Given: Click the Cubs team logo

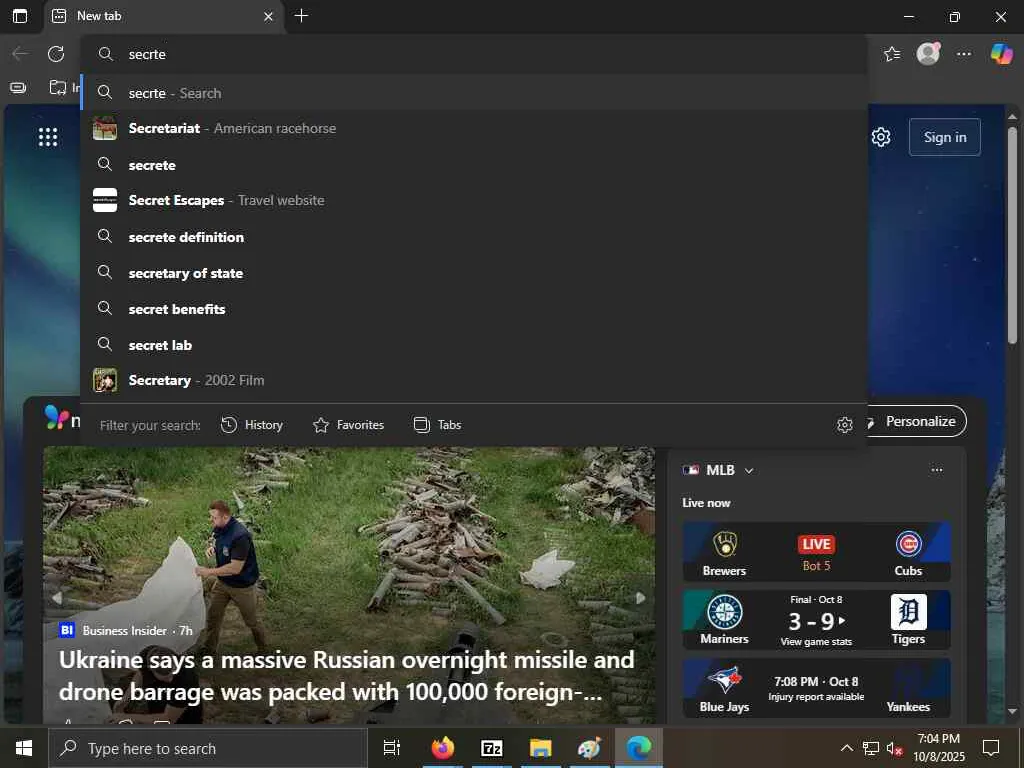Looking at the screenshot, I should 908,544.
